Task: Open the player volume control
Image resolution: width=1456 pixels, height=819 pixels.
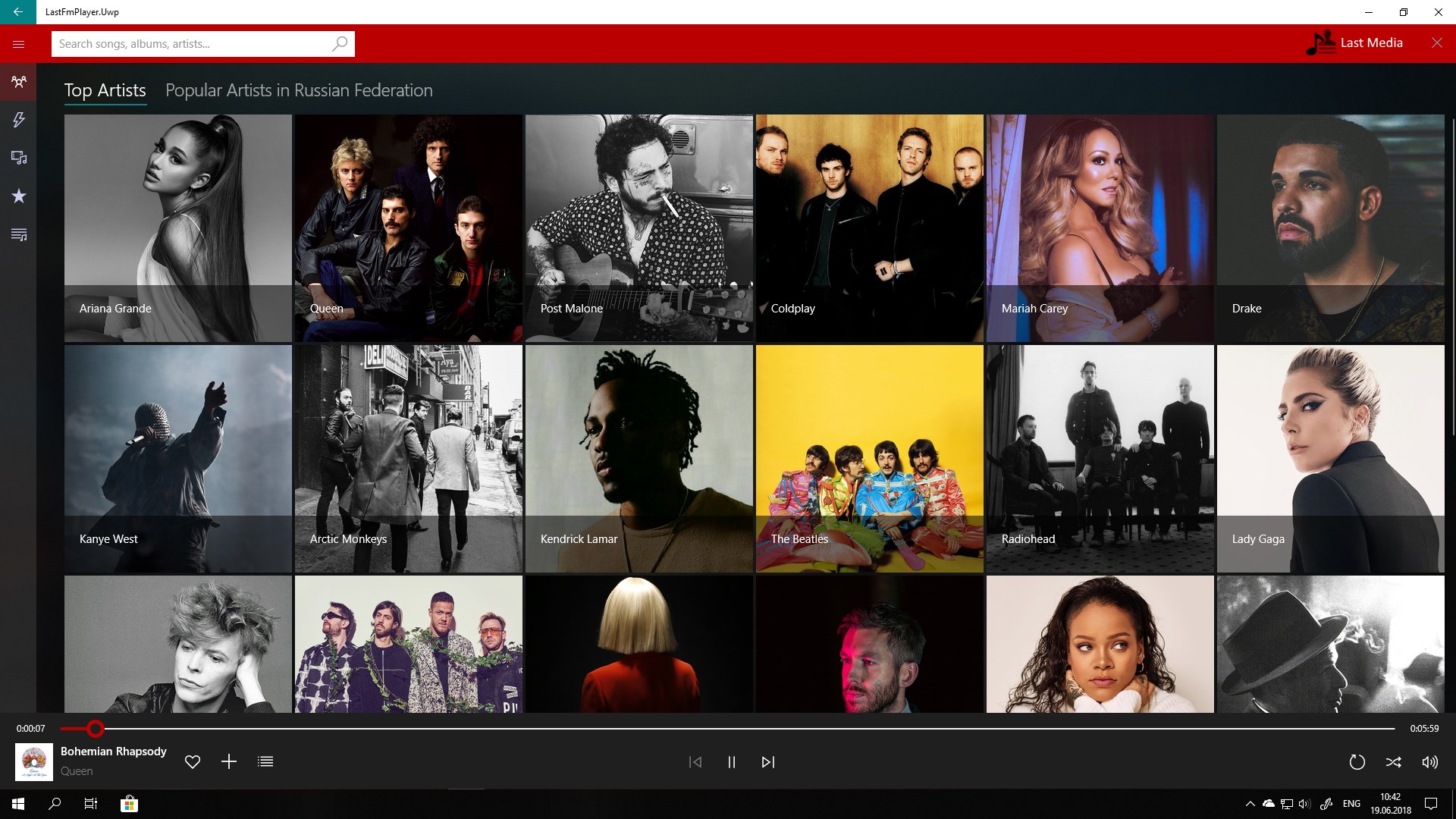Action: coord(1430,762)
